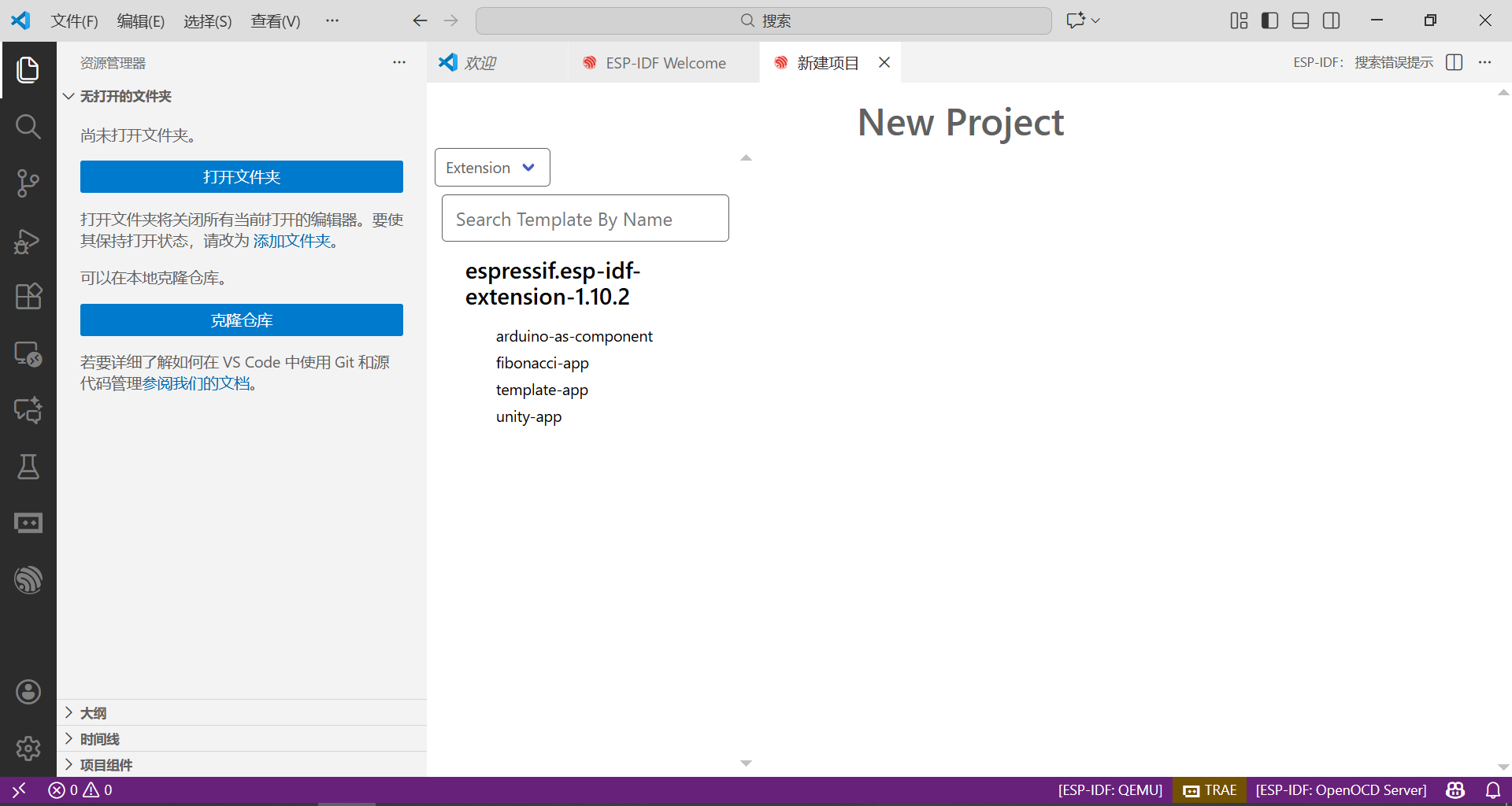1512x806 pixels.
Task: Click espressif.esp-idf-extension-1.10.2 heading
Action: pos(553,283)
